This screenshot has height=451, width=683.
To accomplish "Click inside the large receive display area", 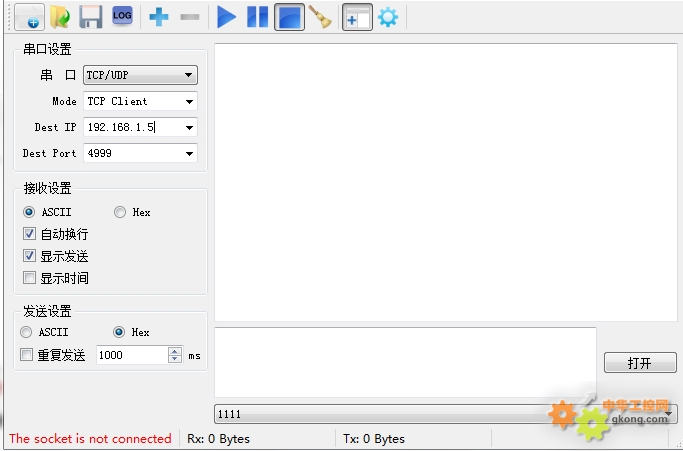I will coord(446,182).
